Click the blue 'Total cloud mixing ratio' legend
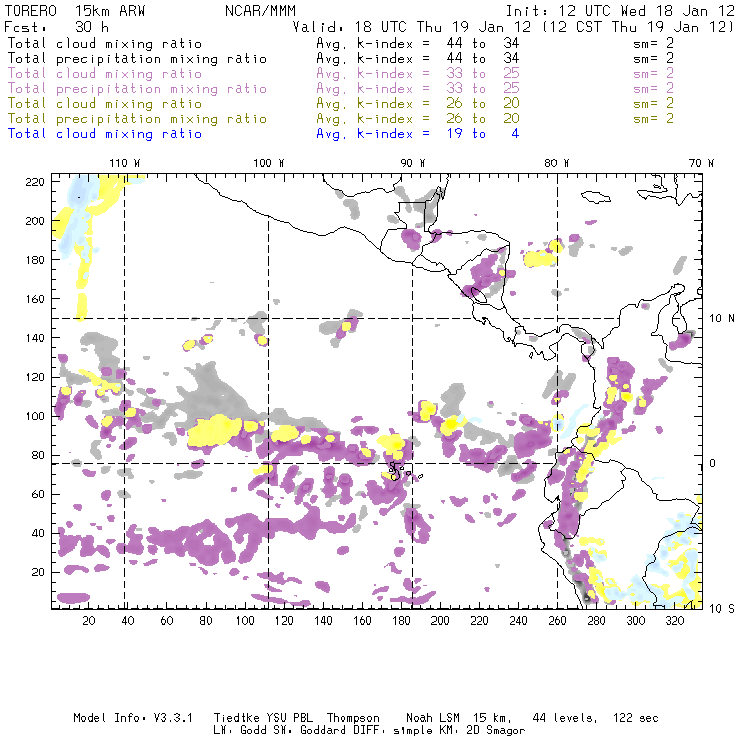The width and height of the screenshot is (740, 740). (105, 134)
